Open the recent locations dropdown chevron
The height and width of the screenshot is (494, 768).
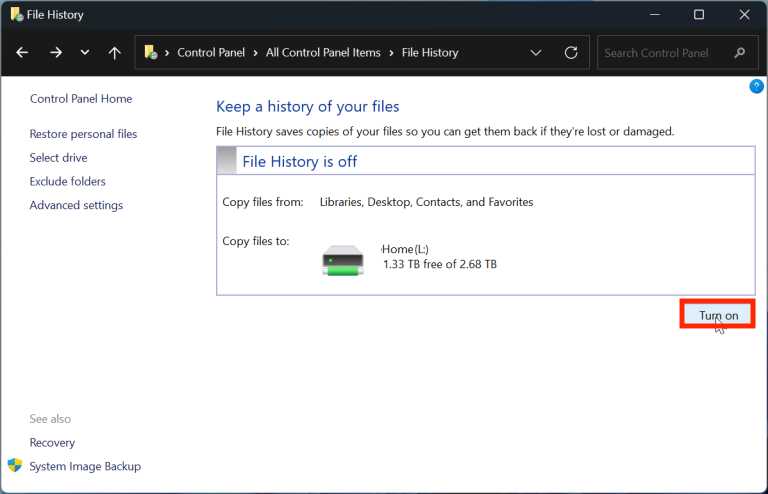point(85,52)
